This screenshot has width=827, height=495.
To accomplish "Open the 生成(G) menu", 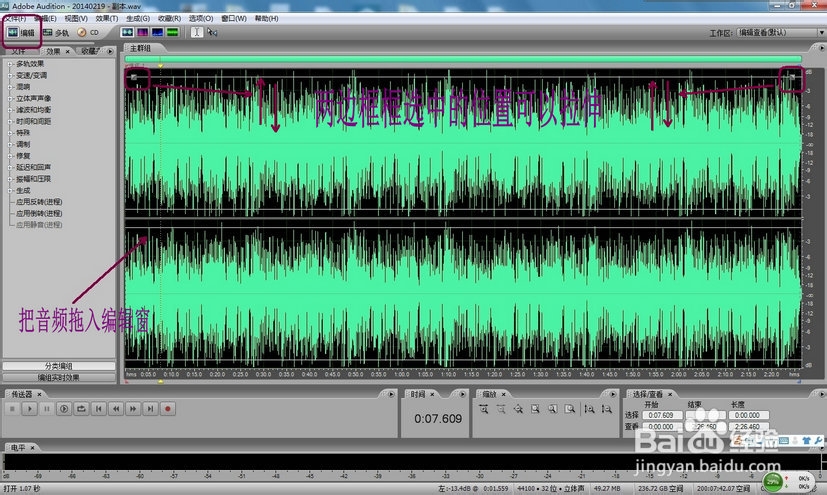I will [x=138, y=18].
